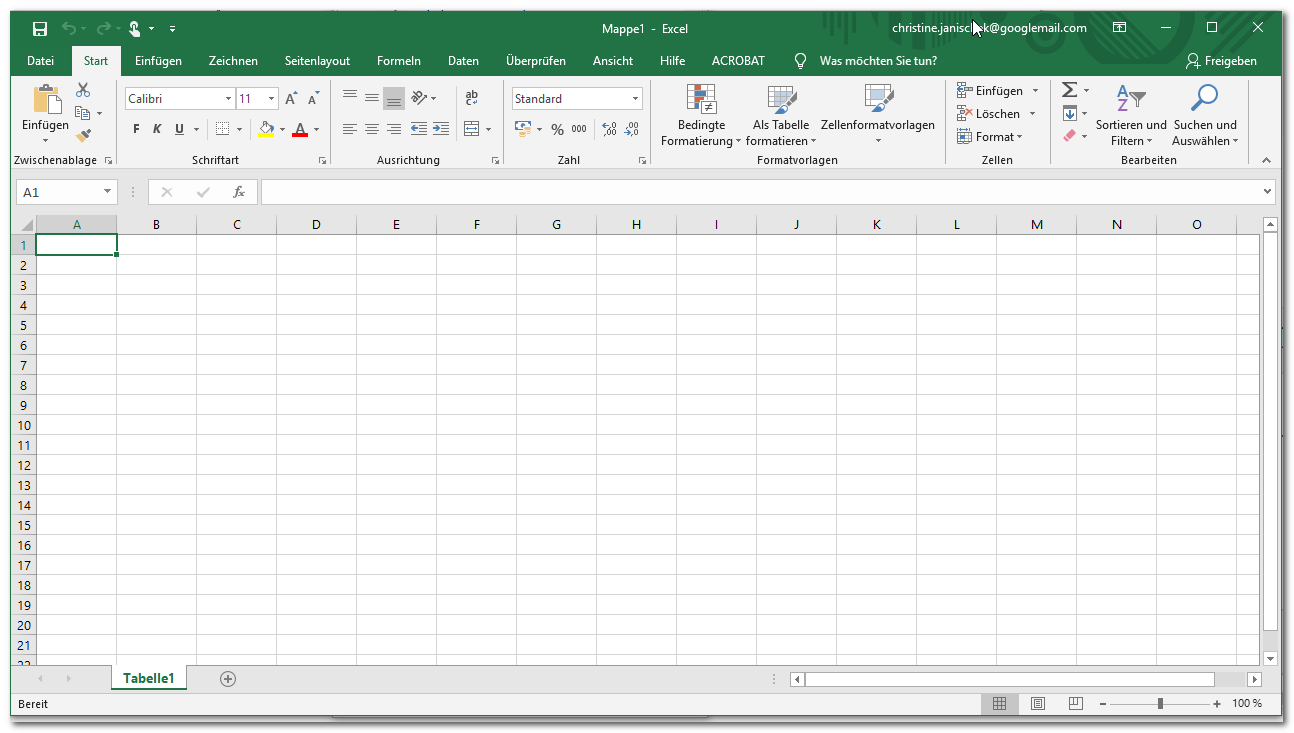Open the Standard number format dropdown
Screen dimensions: 1294x733
tap(635, 99)
